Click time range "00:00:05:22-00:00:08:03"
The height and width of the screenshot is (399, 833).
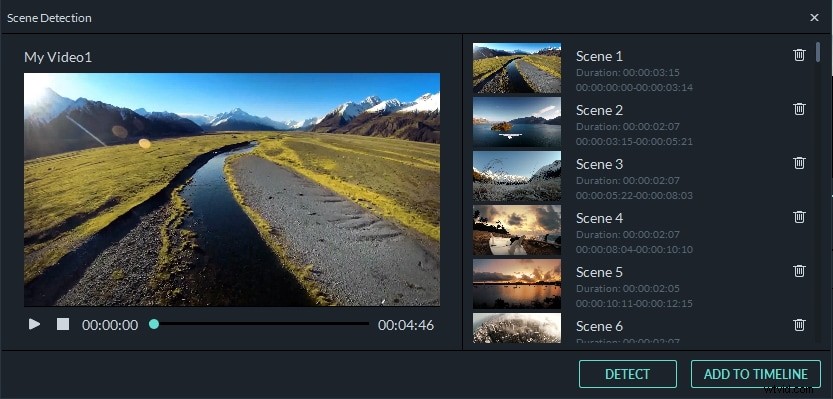634,195
